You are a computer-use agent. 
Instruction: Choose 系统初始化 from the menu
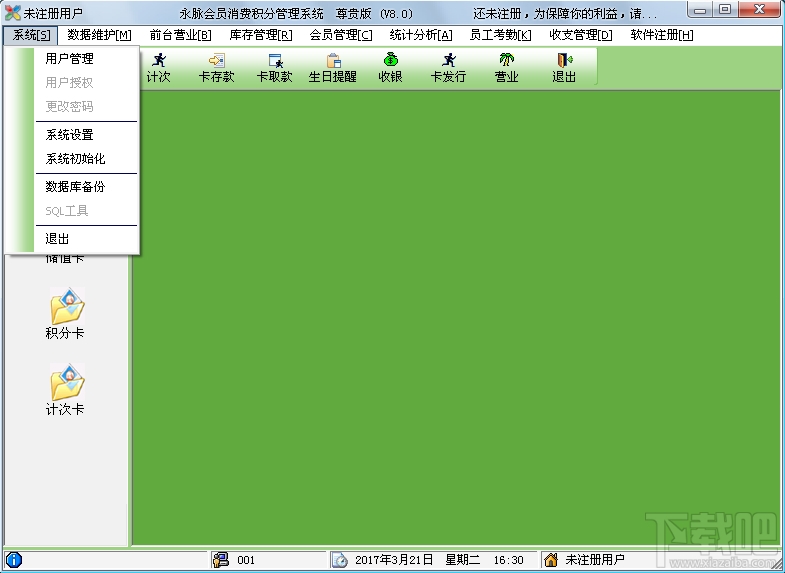click(x=76, y=159)
